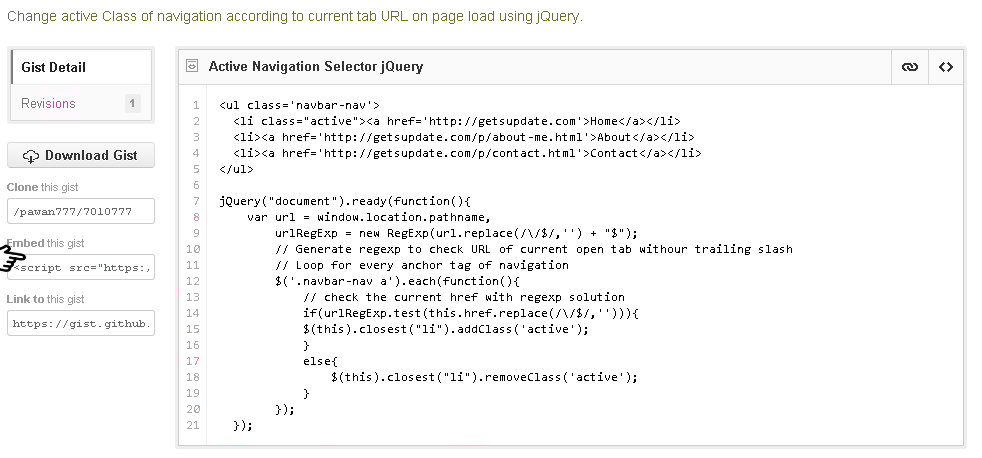Open raw view with the angle brackets icon
Image resolution: width=982 pixels, height=458 pixels.
[x=946, y=67]
